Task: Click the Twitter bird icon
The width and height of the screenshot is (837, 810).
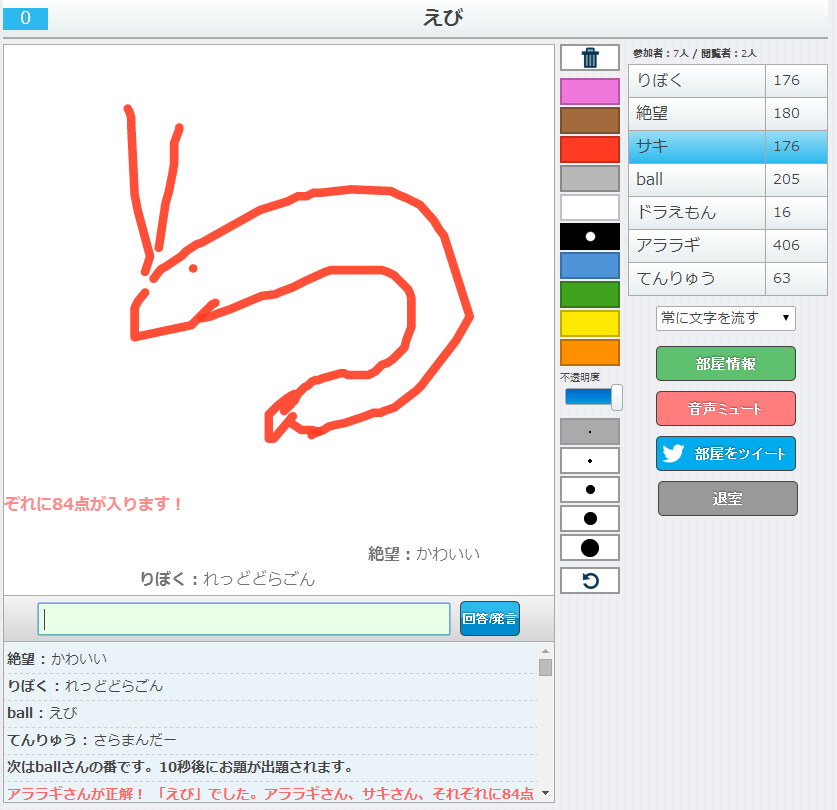Action: coord(673,453)
